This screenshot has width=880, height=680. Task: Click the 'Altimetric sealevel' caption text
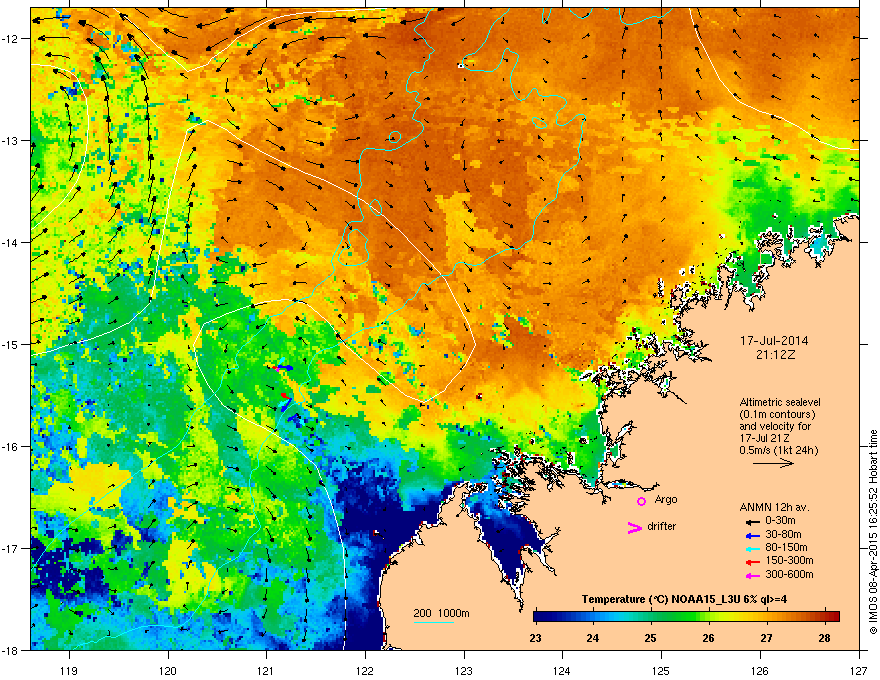(x=780, y=402)
